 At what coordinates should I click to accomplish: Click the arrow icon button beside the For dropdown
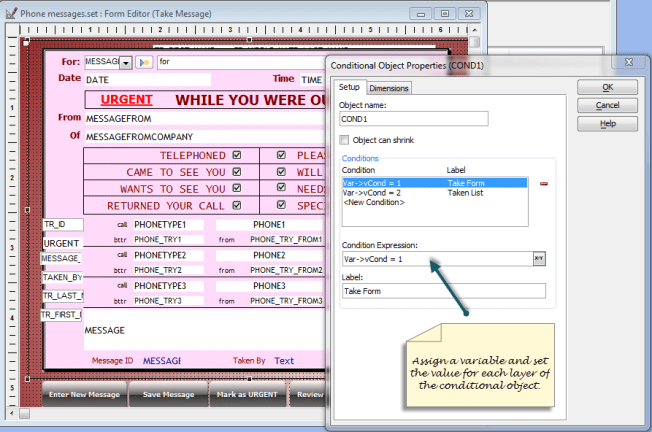[x=144, y=62]
